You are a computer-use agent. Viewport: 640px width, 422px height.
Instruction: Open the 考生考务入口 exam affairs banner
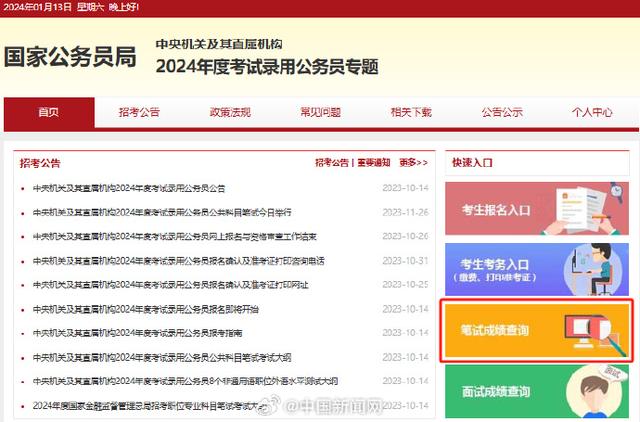(536, 269)
